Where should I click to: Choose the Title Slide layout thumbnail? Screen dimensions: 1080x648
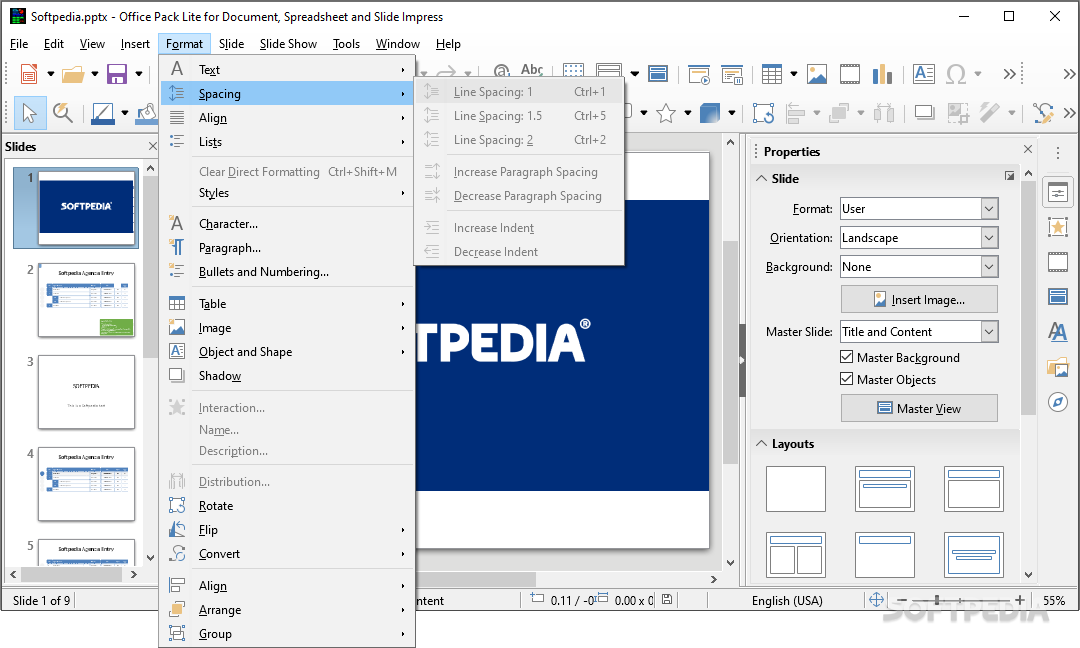(884, 489)
